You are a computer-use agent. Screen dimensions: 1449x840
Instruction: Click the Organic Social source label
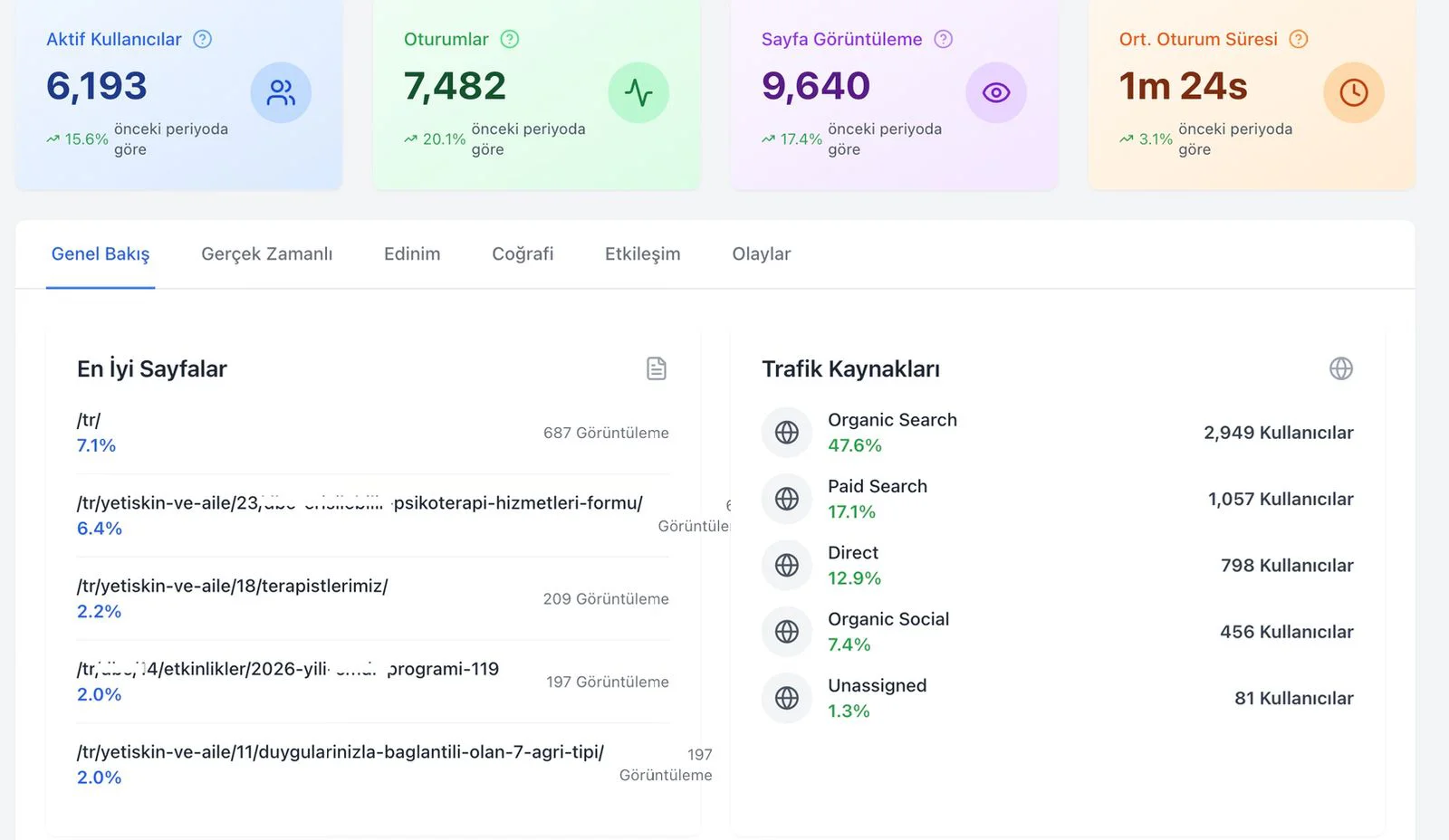[x=888, y=619]
